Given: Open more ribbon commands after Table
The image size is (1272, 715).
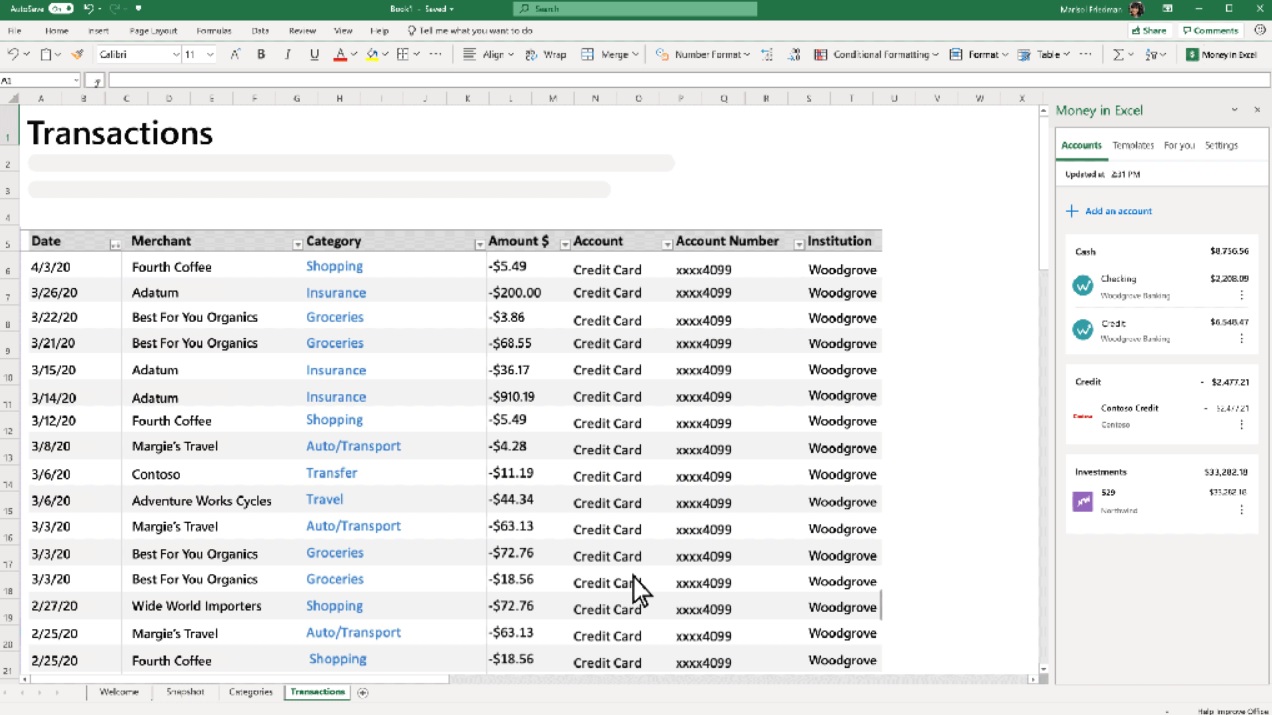Looking at the screenshot, I should (1087, 54).
